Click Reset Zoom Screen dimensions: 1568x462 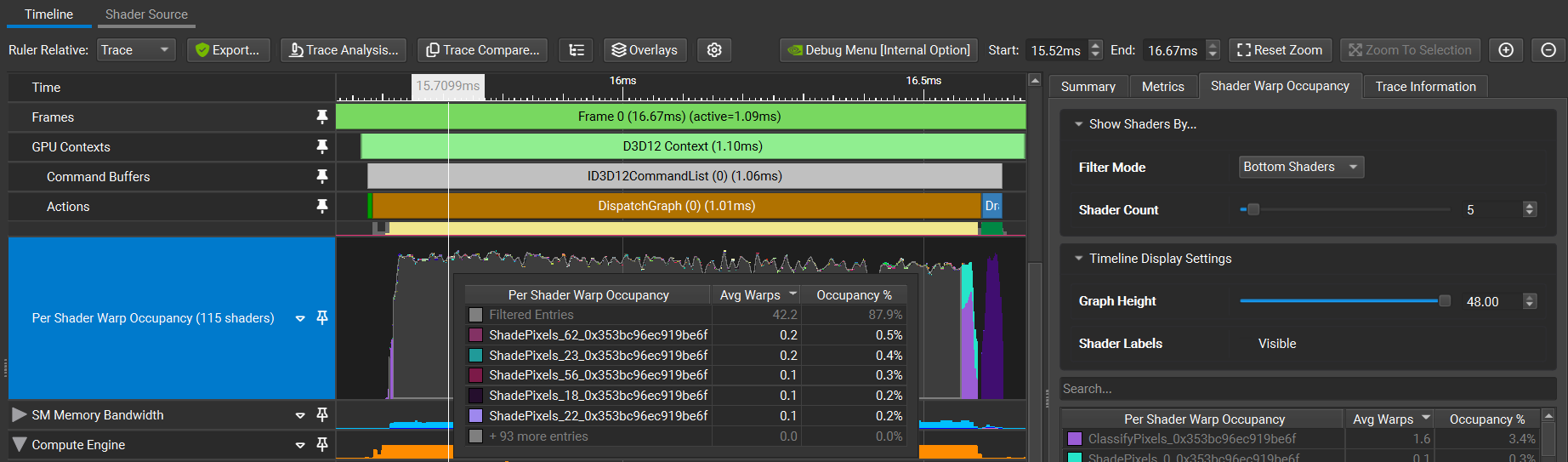point(1280,50)
